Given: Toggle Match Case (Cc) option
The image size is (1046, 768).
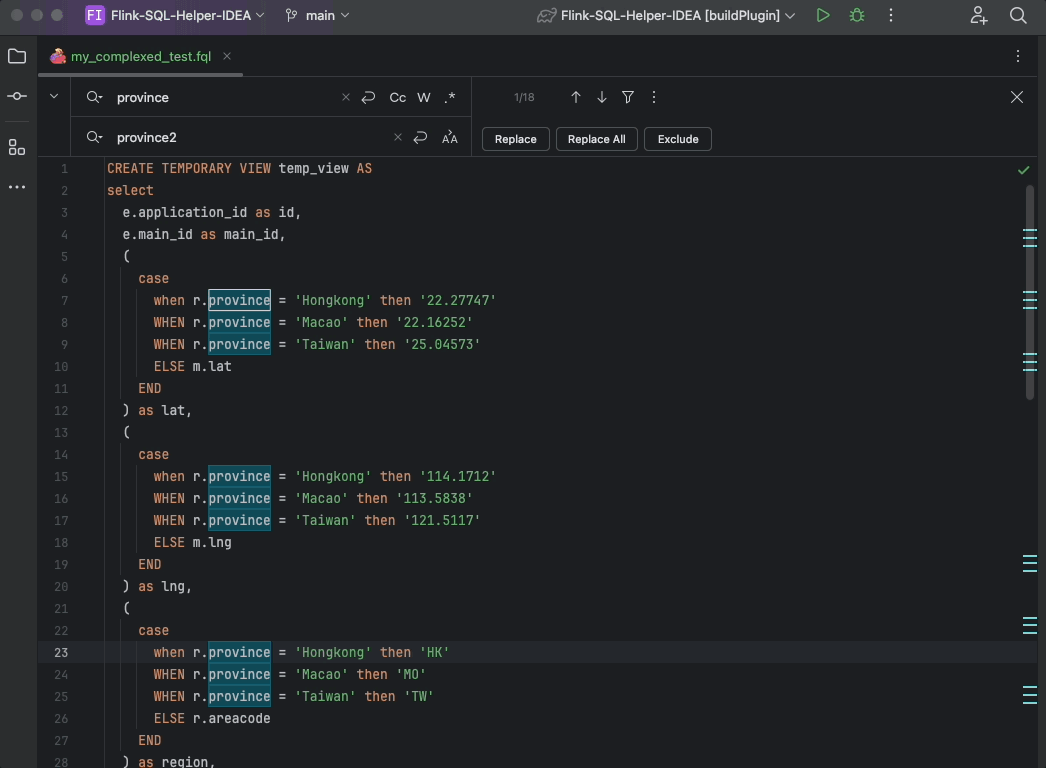Looking at the screenshot, I should point(398,97).
